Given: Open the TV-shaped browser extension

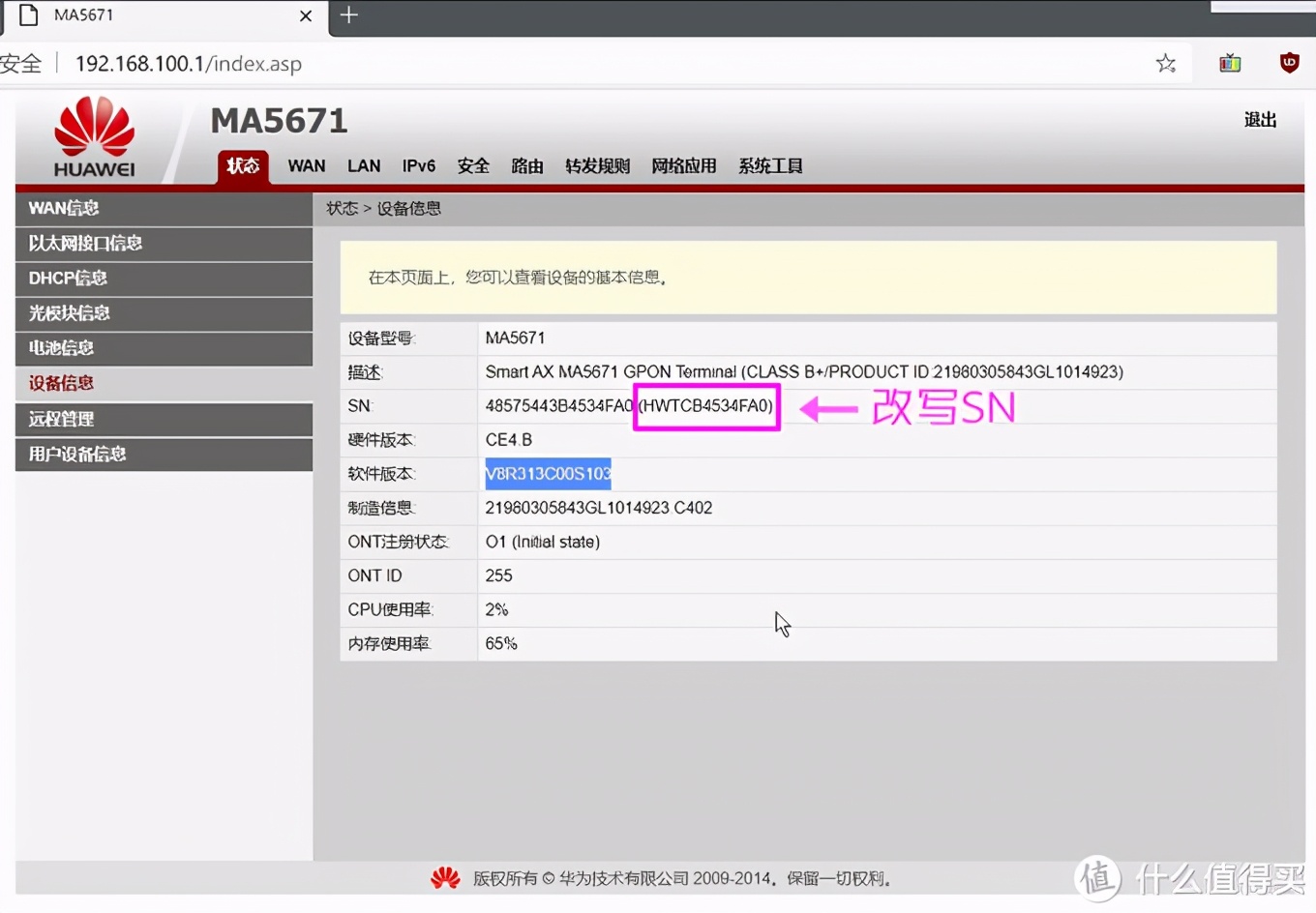Looking at the screenshot, I should (x=1230, y=64).
